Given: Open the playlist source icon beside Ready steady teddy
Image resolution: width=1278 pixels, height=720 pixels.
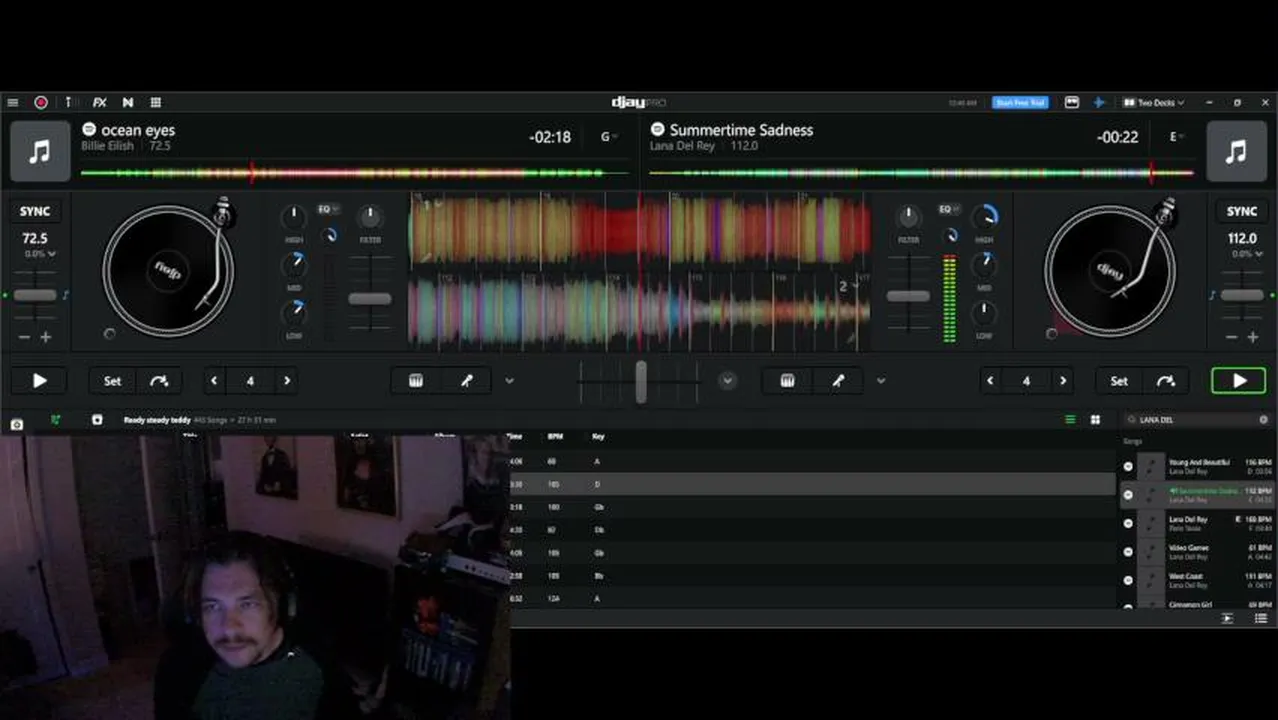Looking at the screenshot, I should click(97, 420).
